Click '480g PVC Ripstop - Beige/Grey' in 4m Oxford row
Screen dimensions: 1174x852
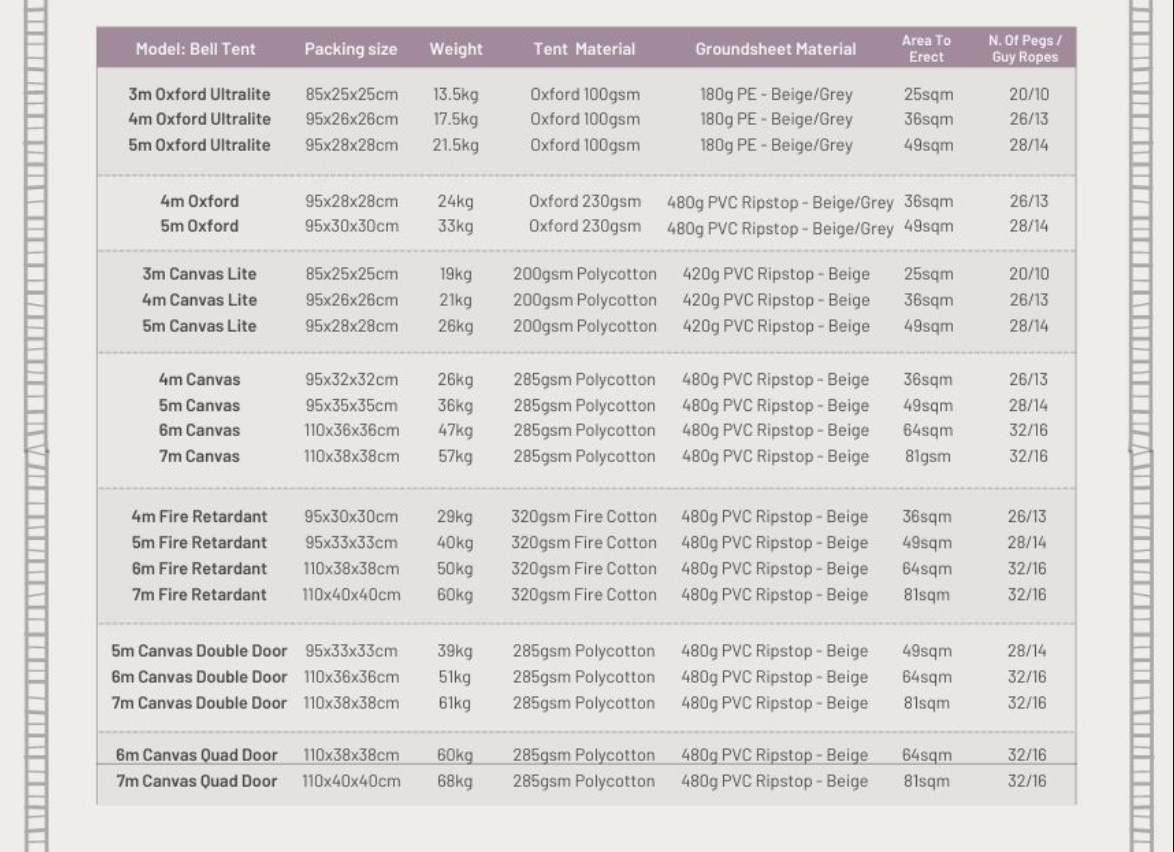780,203
